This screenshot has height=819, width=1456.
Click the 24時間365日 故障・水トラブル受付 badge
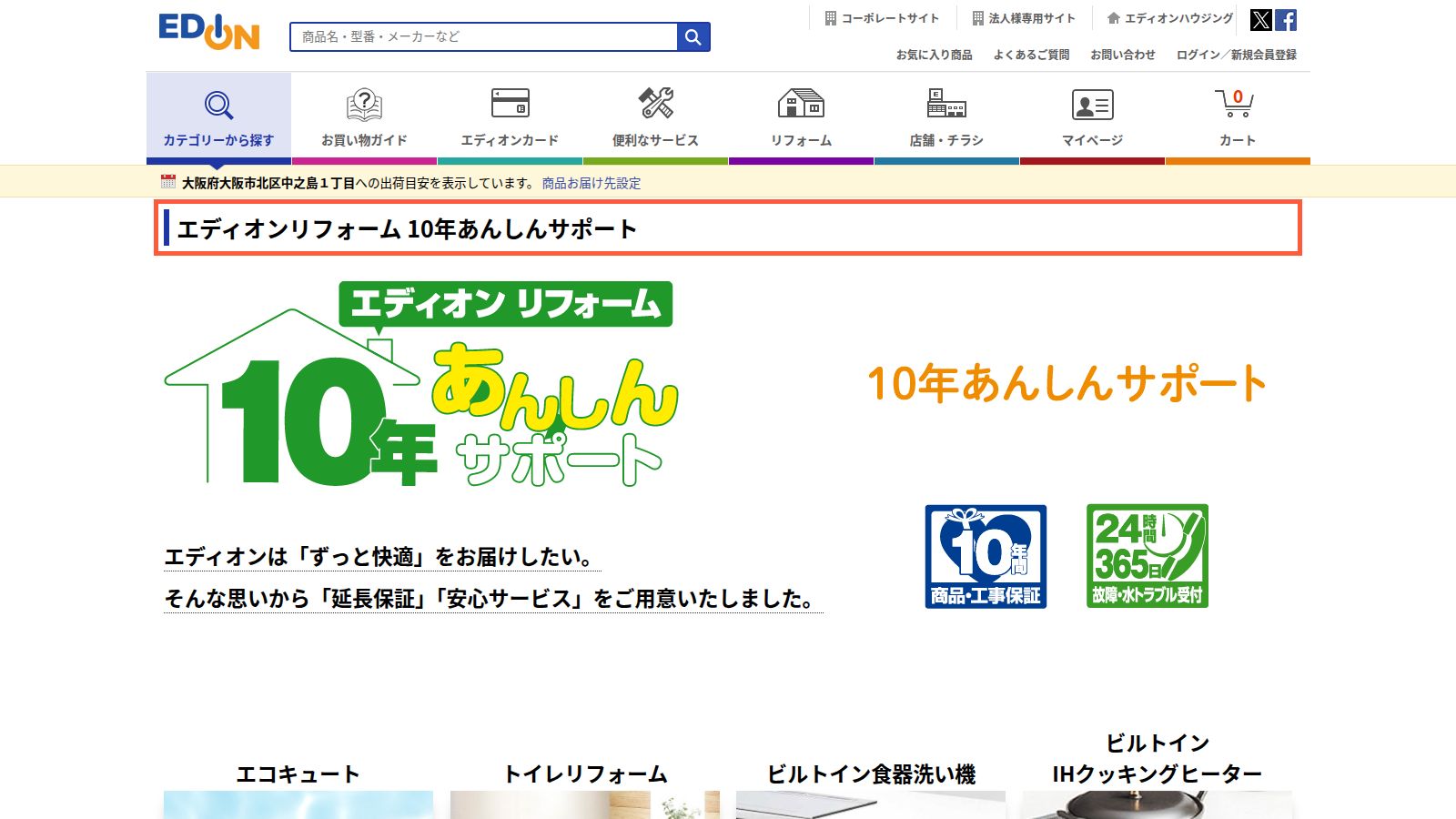1148,556
